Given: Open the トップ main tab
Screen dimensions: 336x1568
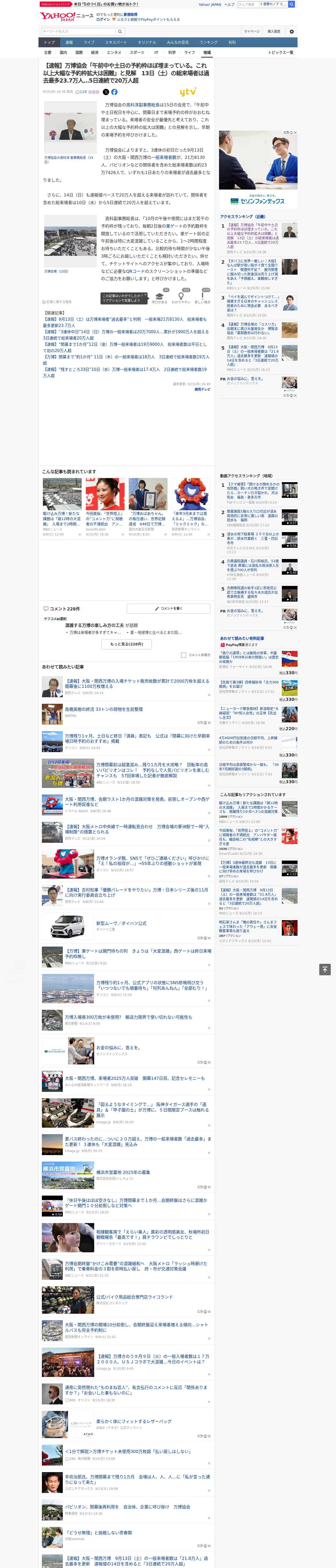Looking at the screenshot, I should point(49,43).
